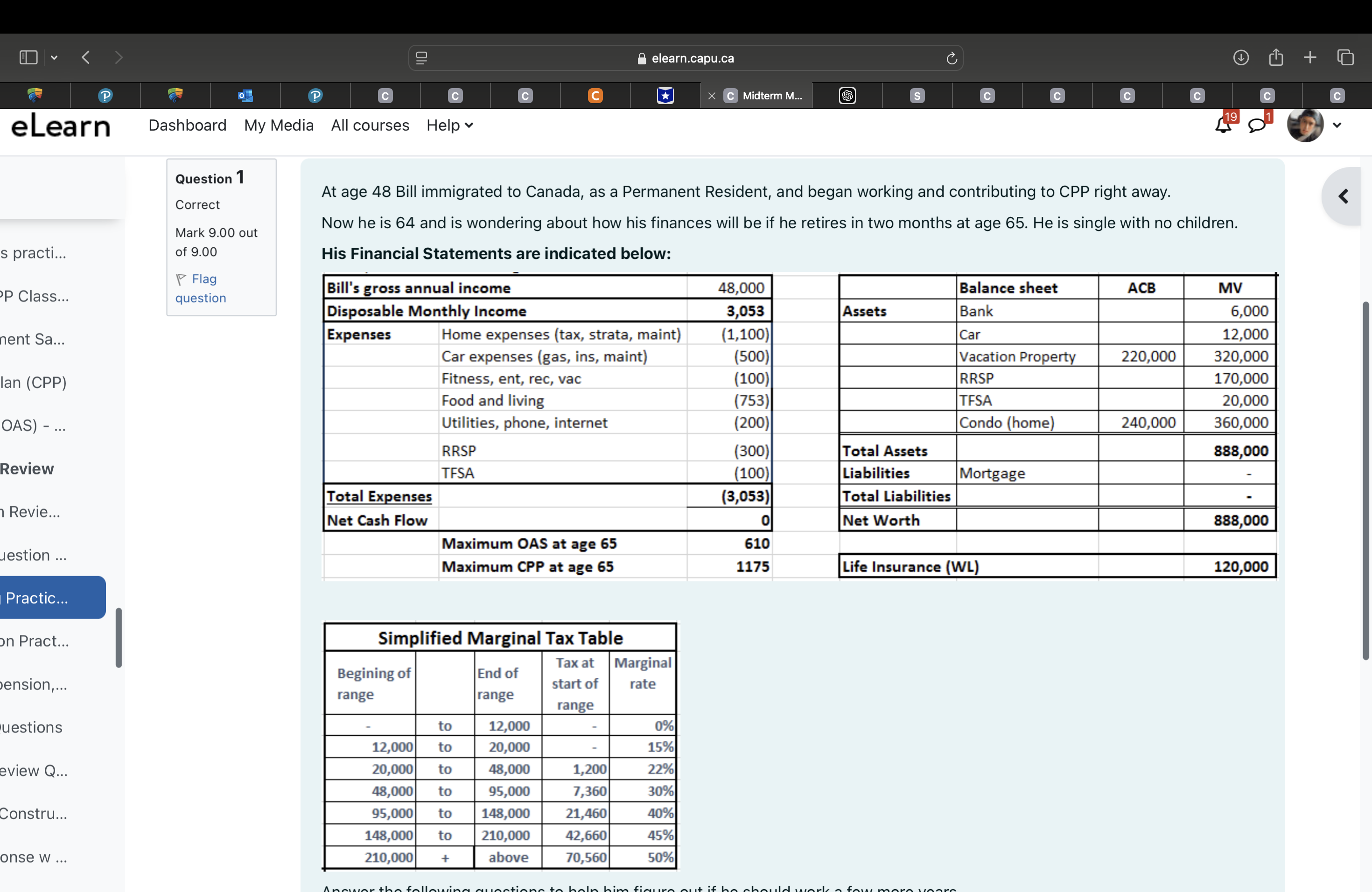
Task: Switch to the S icon tab
Action: coord(917,96)
